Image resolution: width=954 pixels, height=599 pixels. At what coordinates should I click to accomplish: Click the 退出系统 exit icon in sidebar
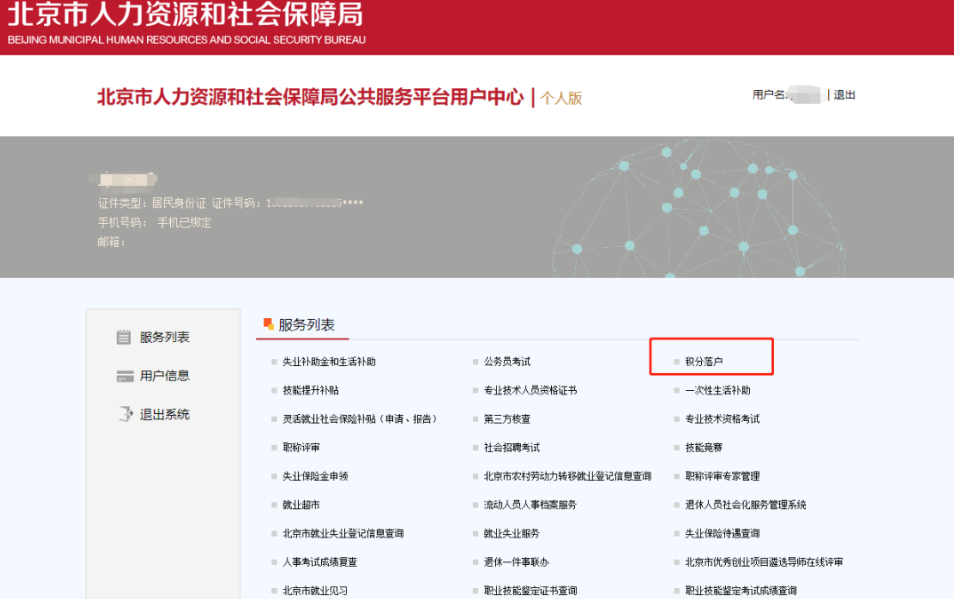(125, 414)
